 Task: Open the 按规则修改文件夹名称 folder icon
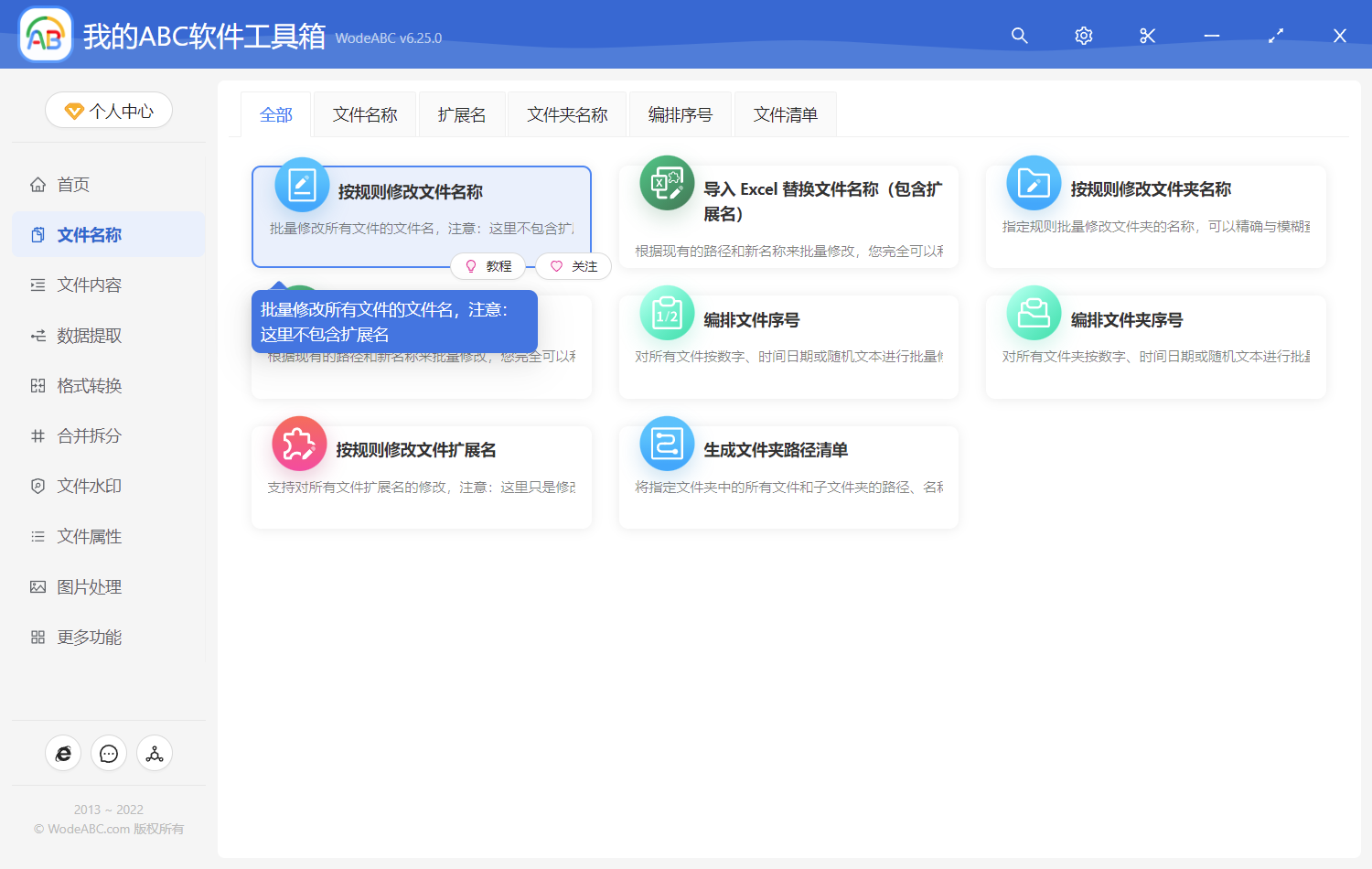coord(1033,184)
